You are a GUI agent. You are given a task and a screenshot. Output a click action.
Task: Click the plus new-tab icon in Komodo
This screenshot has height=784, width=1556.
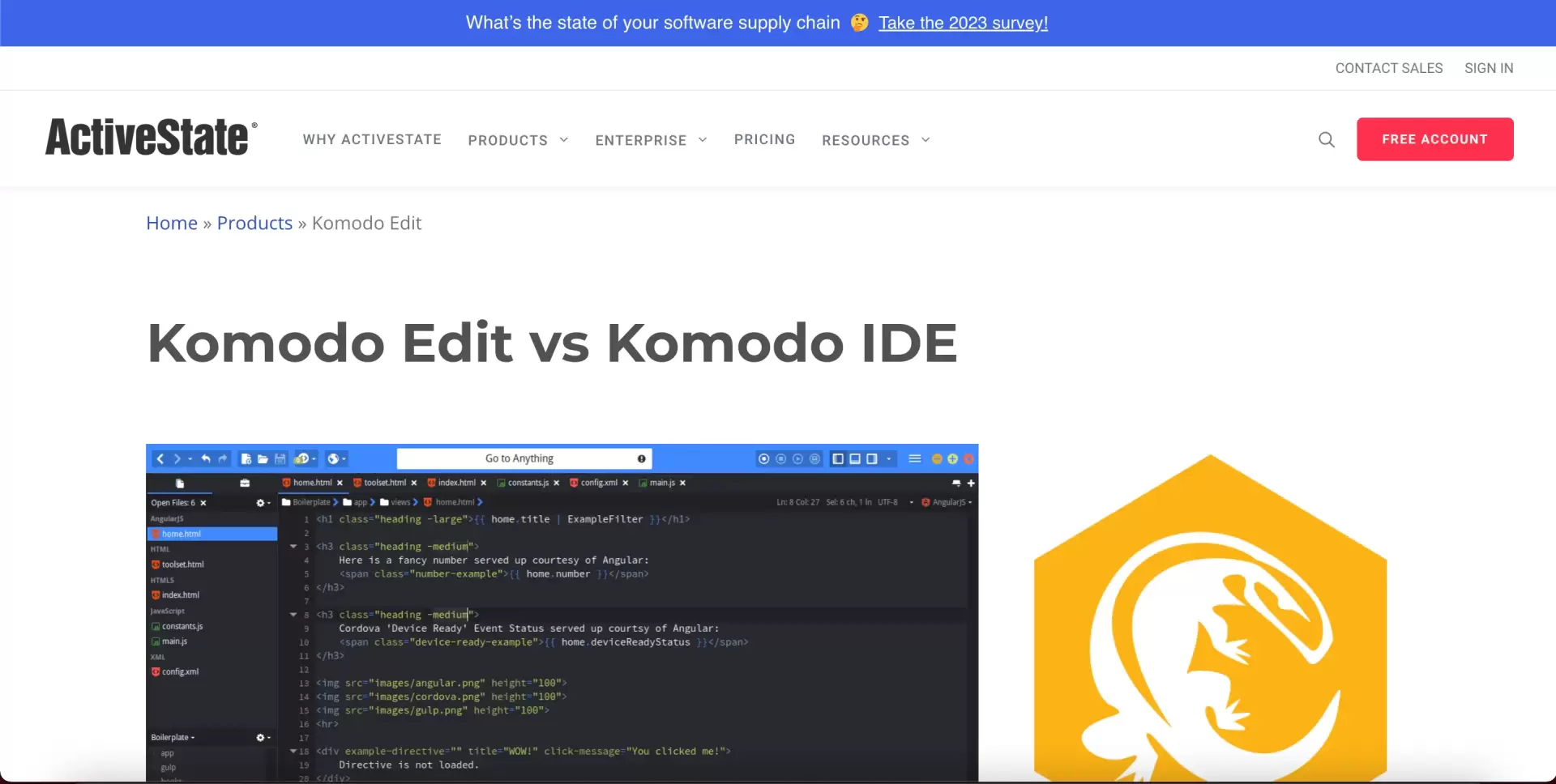coord(971,483)
